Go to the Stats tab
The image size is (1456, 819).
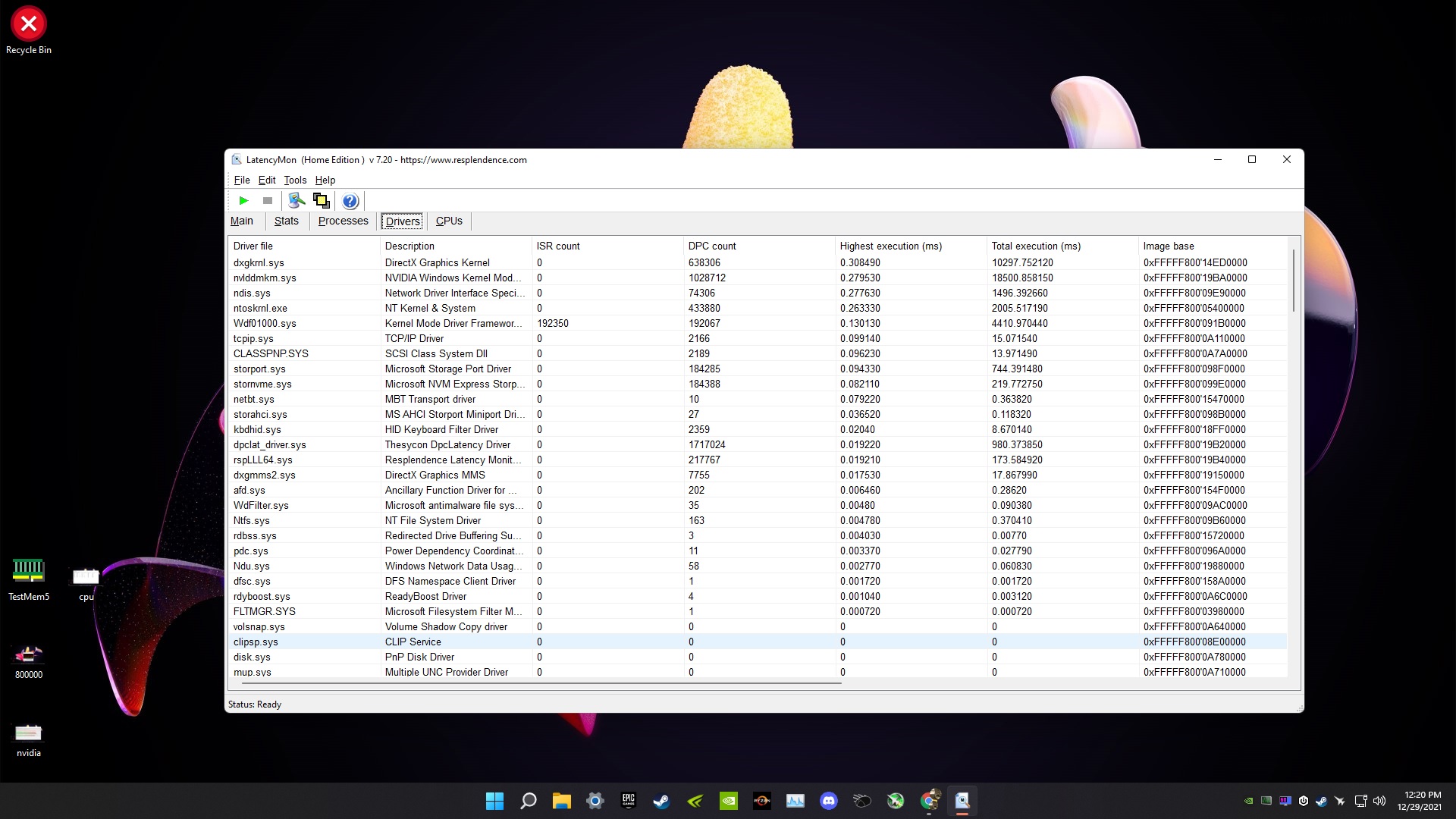tap(286, 221)
